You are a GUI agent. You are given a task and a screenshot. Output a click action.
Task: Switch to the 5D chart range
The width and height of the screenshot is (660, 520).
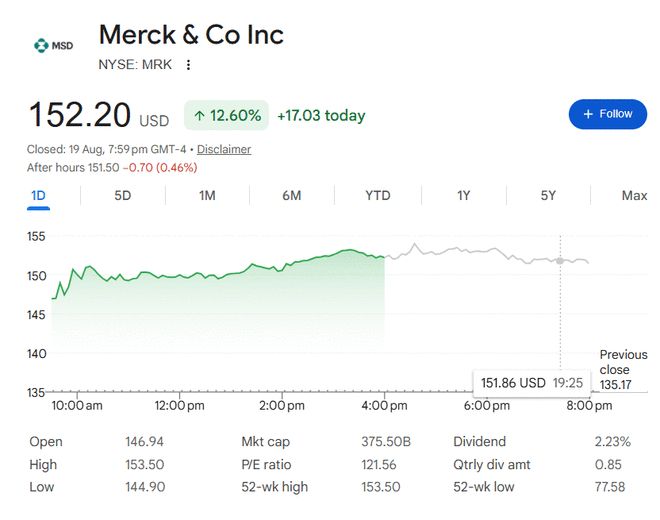click(x=123, y=196)
